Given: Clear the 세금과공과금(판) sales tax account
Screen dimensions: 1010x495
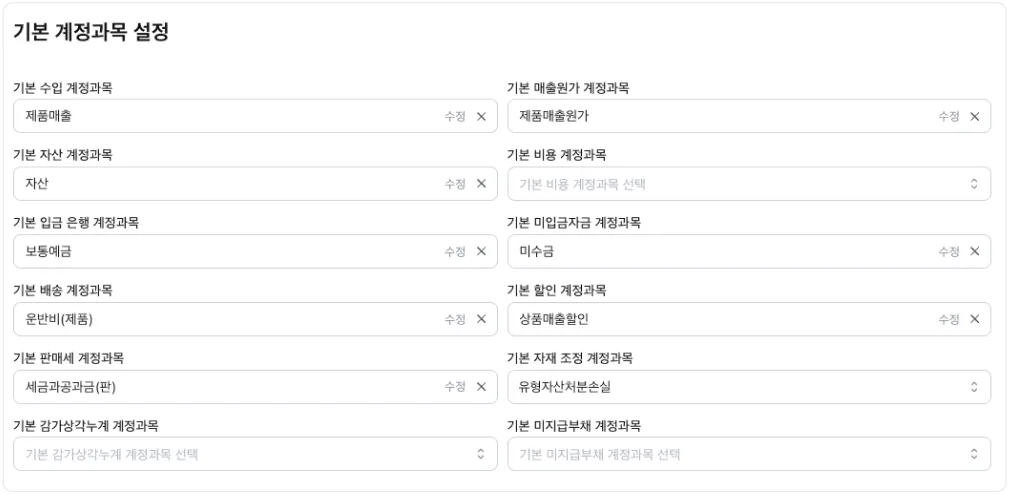Looking at the screenshot, I should click(x=481, y=387).
